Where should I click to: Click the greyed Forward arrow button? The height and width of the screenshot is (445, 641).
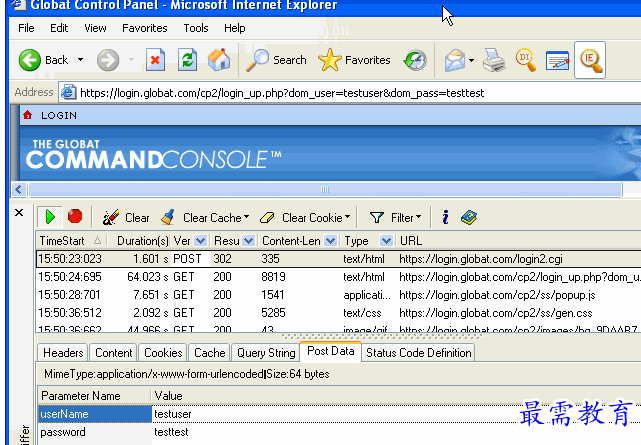pyautogui.click(x=108, y=60)
